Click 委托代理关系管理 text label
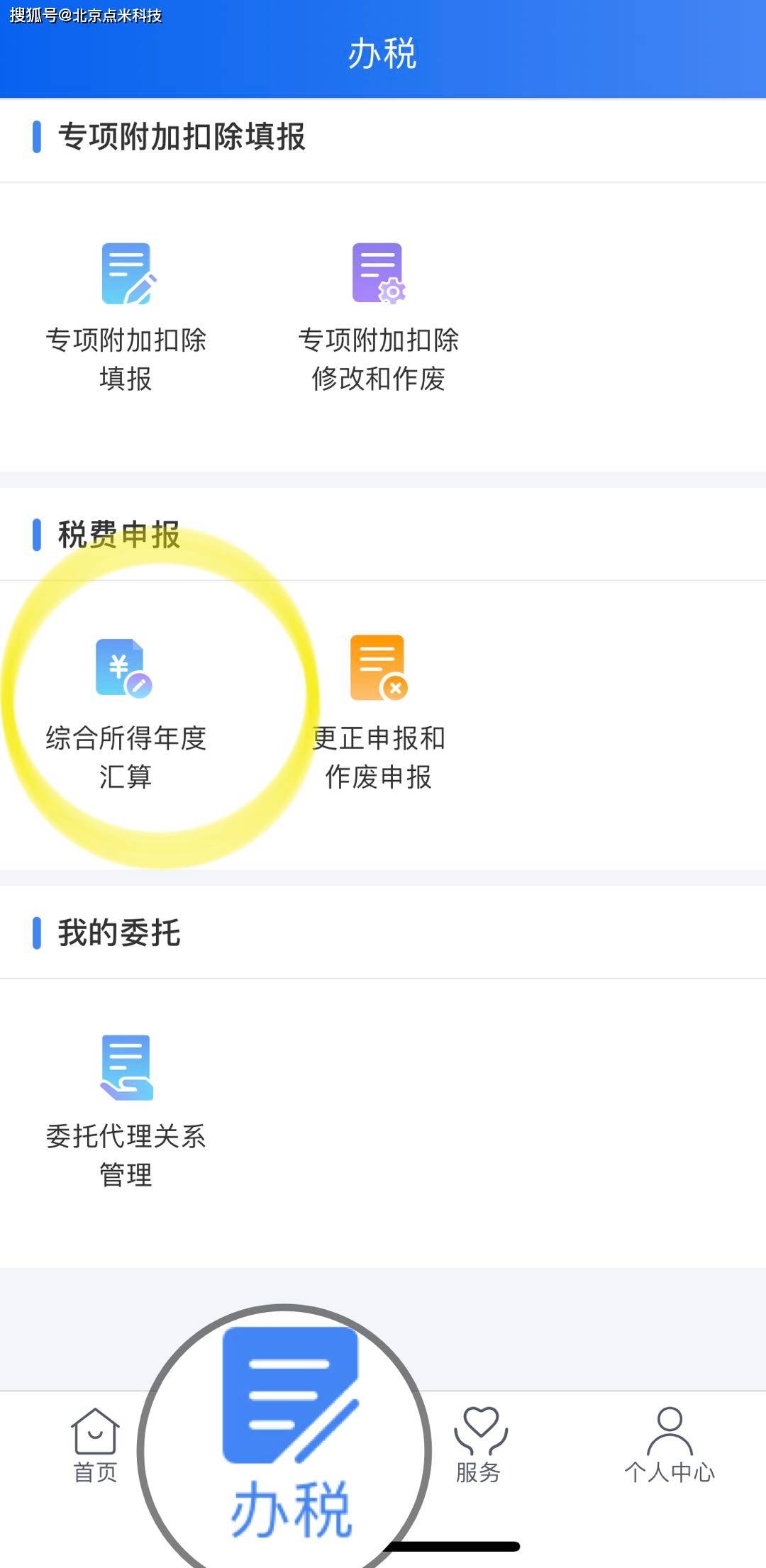The height and width of the screenshot is (1568, 766). coord(126,1156)
